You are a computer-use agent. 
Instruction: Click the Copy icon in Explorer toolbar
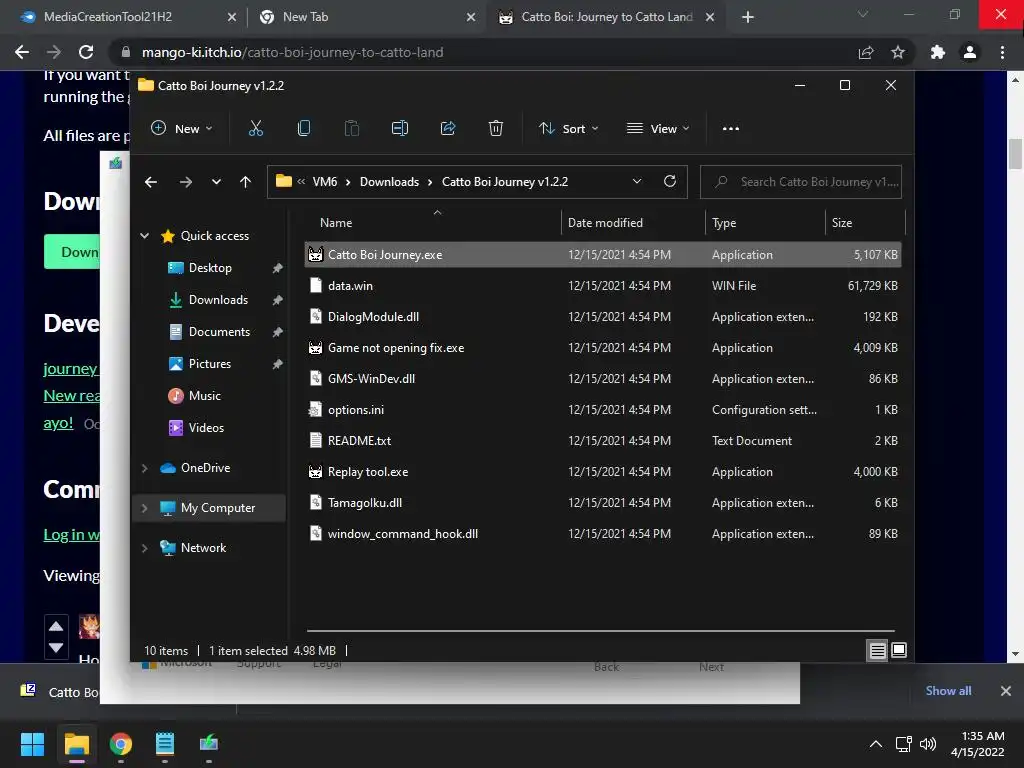pos(304,129)
